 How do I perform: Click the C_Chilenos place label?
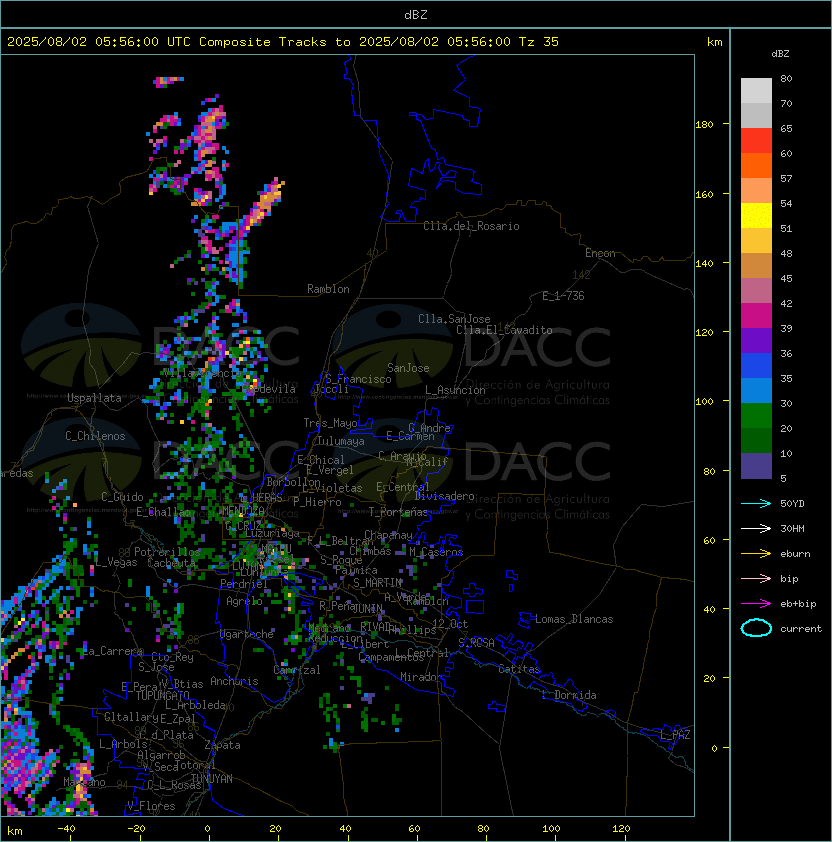(x=95, y=436)
